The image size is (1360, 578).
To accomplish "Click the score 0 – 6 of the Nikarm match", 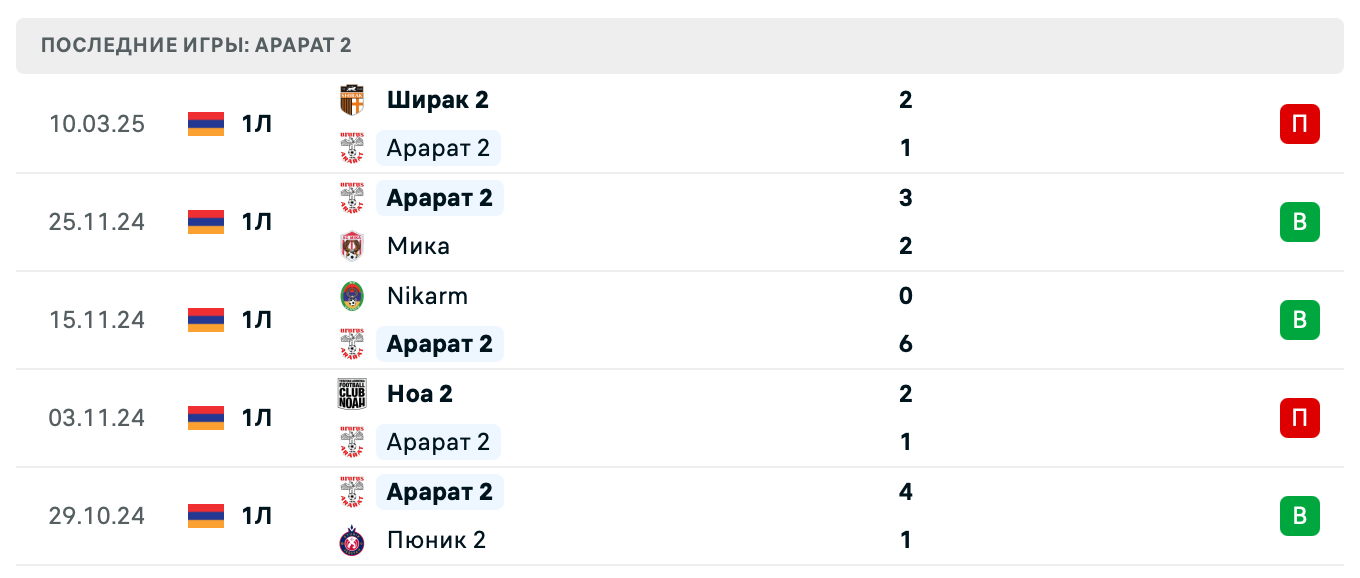I will (x=905, y=320).
